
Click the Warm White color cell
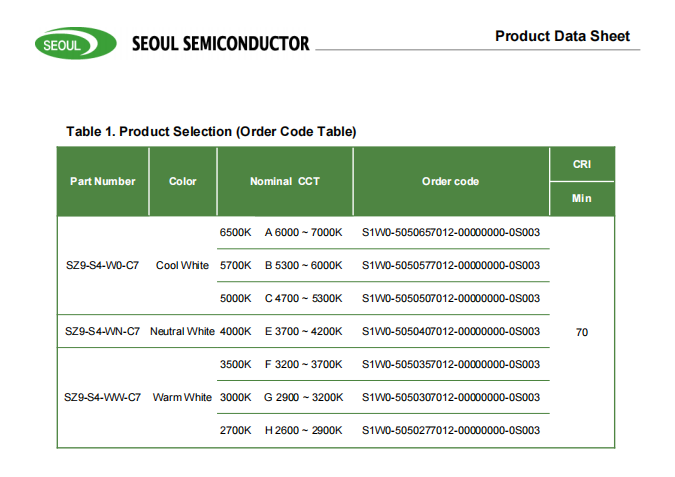click(x=183, y=397)
